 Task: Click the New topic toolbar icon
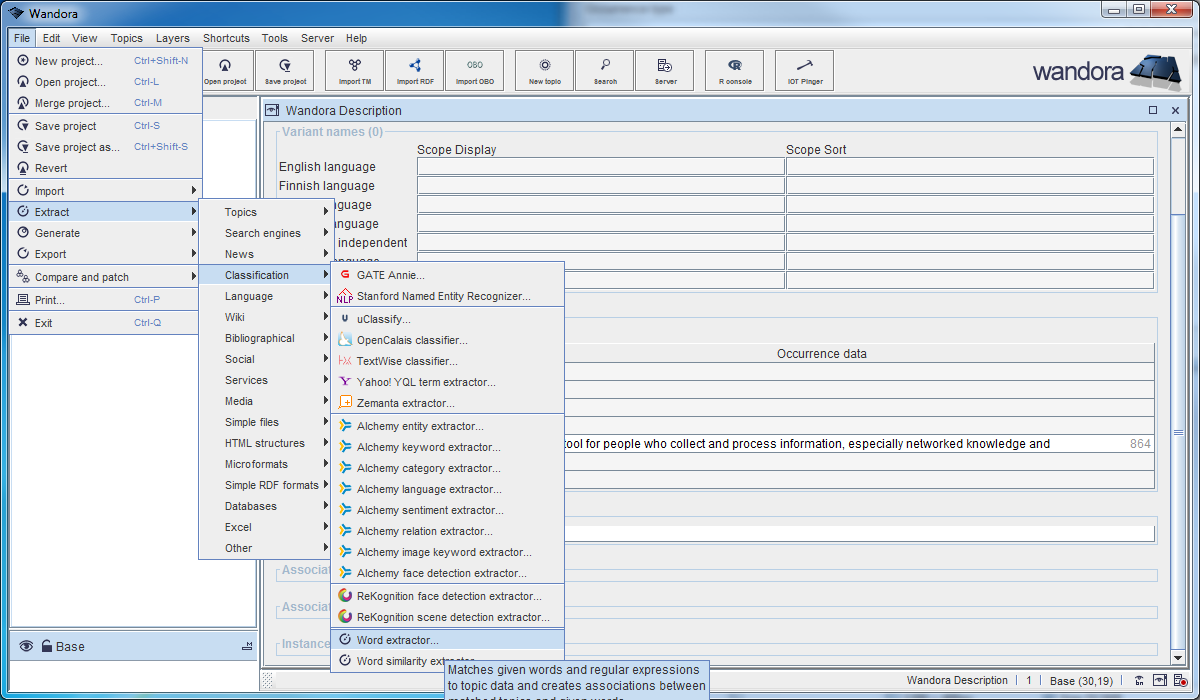[x=545, y=70]
